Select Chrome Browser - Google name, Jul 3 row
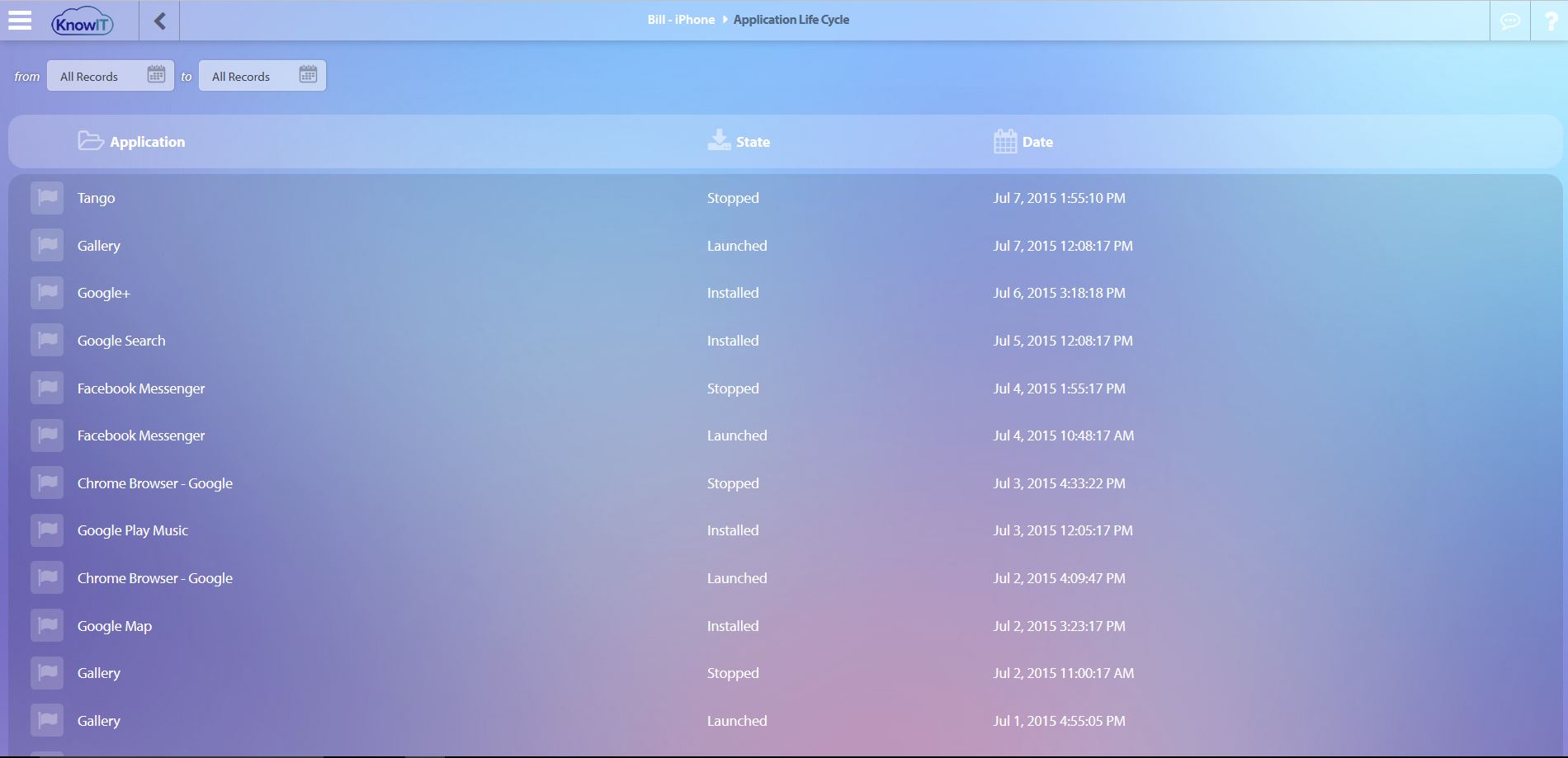This screenshot has height=758, width=1568. coord(155,483)
